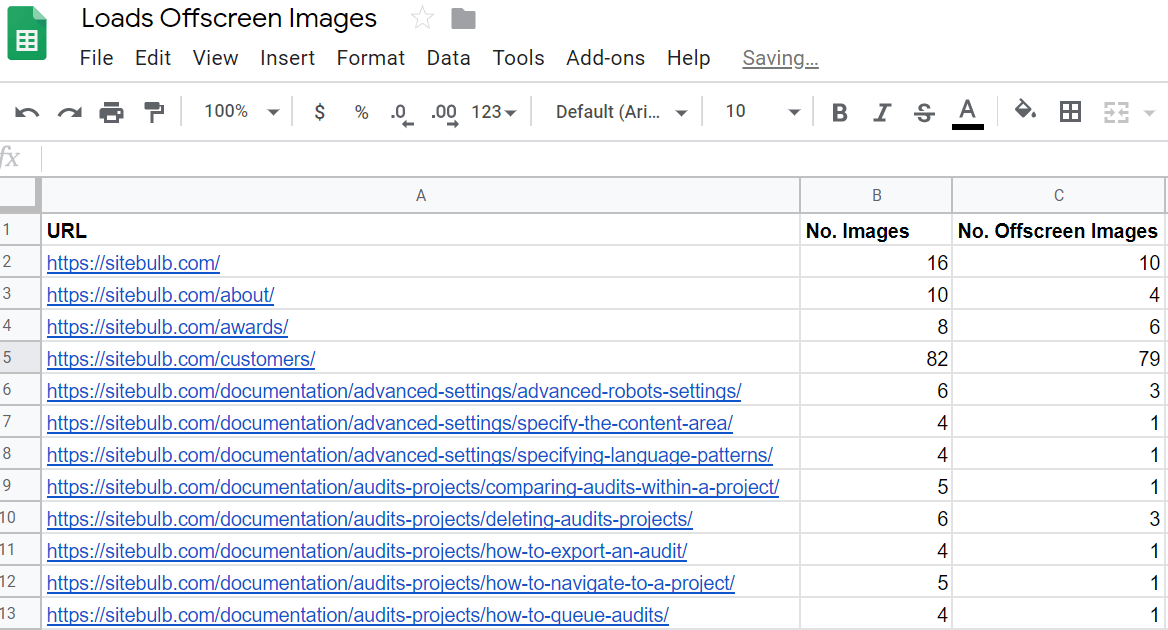The width and height of the screenshot is (1168, 630).
Task: Undo the last action
Action: tap(27, 112)
